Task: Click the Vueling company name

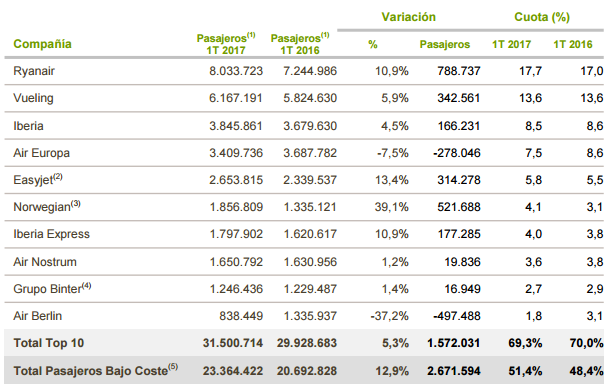Action: (33, 98)
